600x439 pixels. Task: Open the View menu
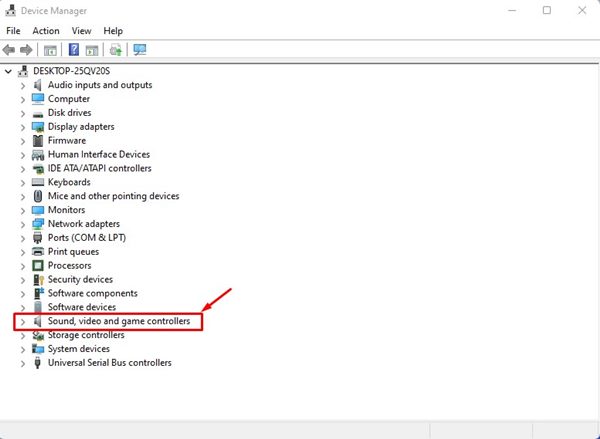pos(81,31)
